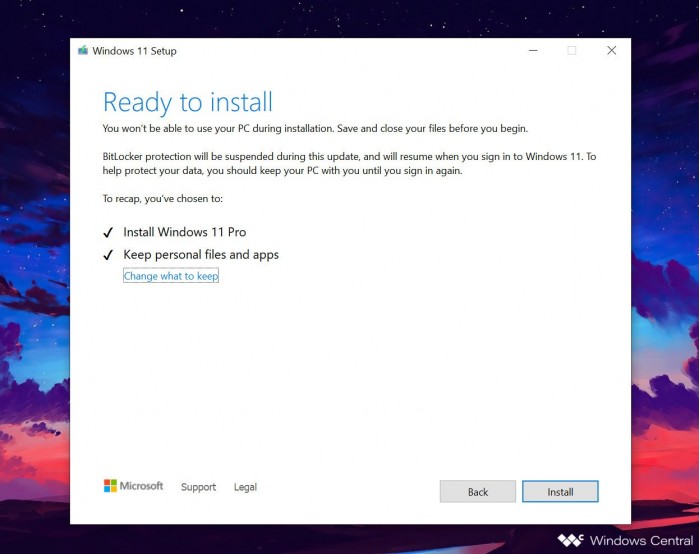Click the To recap, you've chosen to line
The height and width of the screenshot is (554, 700).
pos(162,199)
